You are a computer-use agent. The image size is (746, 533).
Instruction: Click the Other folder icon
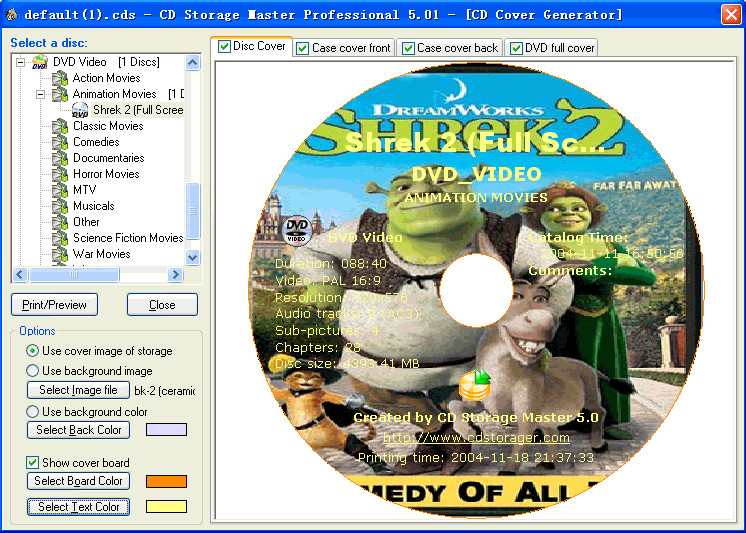pyautogui.click(x=60, y=222)
